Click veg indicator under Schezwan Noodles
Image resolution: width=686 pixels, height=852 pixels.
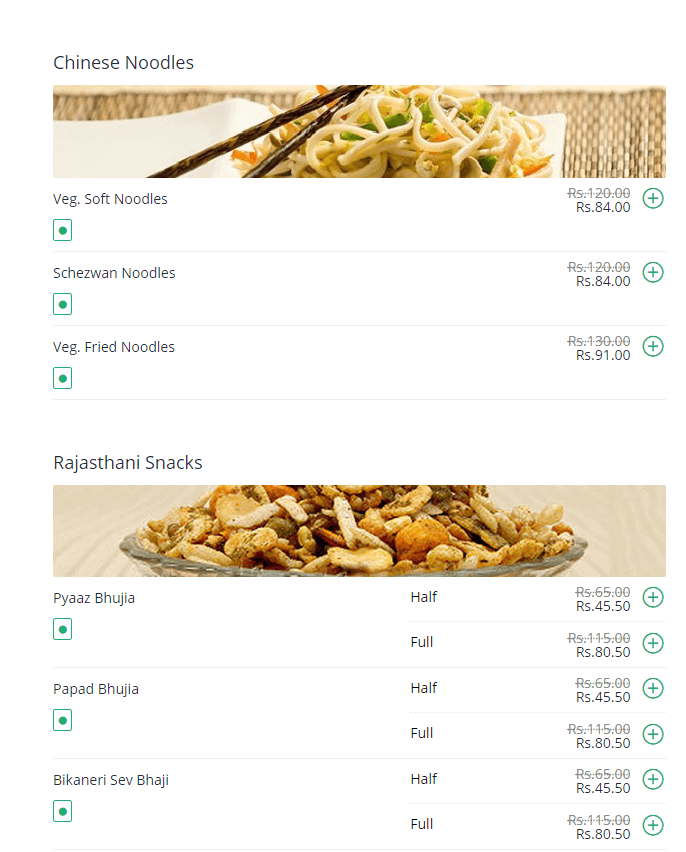(62, 305)
